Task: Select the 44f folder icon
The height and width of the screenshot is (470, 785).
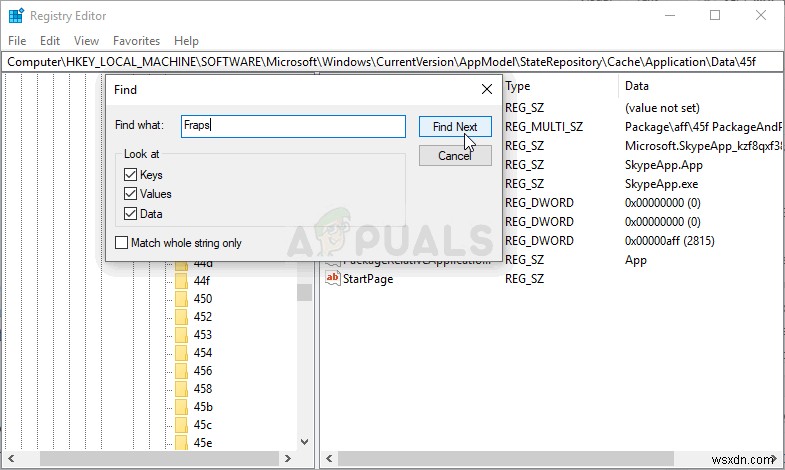Action: [181, 281]
